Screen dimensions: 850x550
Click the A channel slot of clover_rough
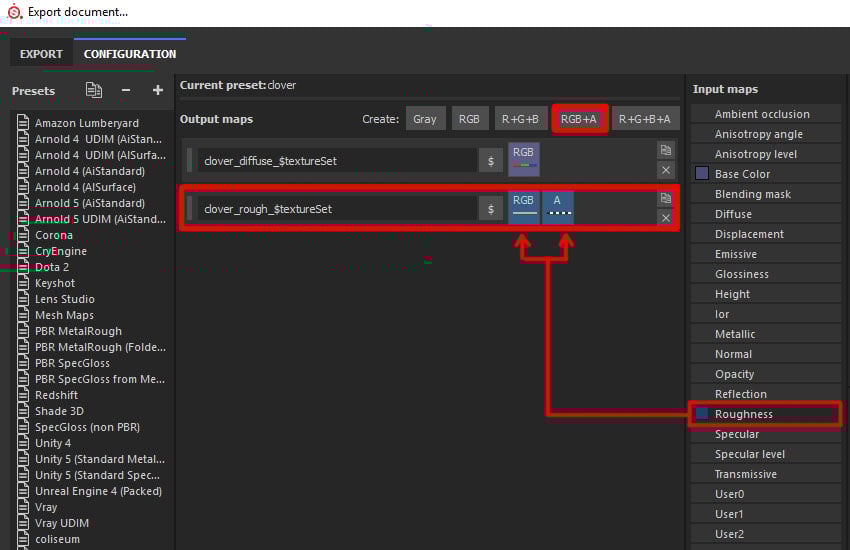(x=558, y=207)
